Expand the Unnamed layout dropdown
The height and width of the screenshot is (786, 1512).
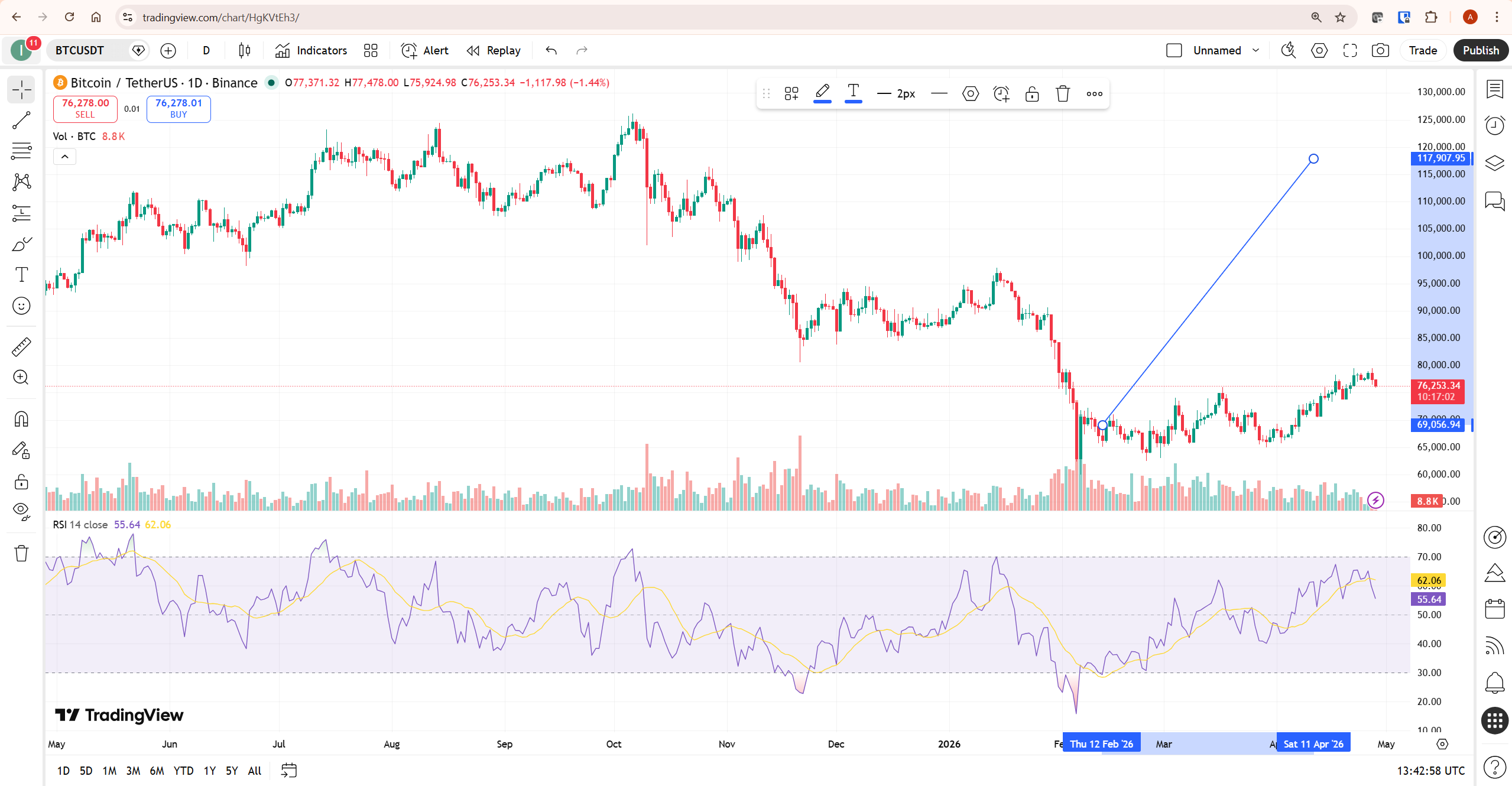(x=1255, y=50)
